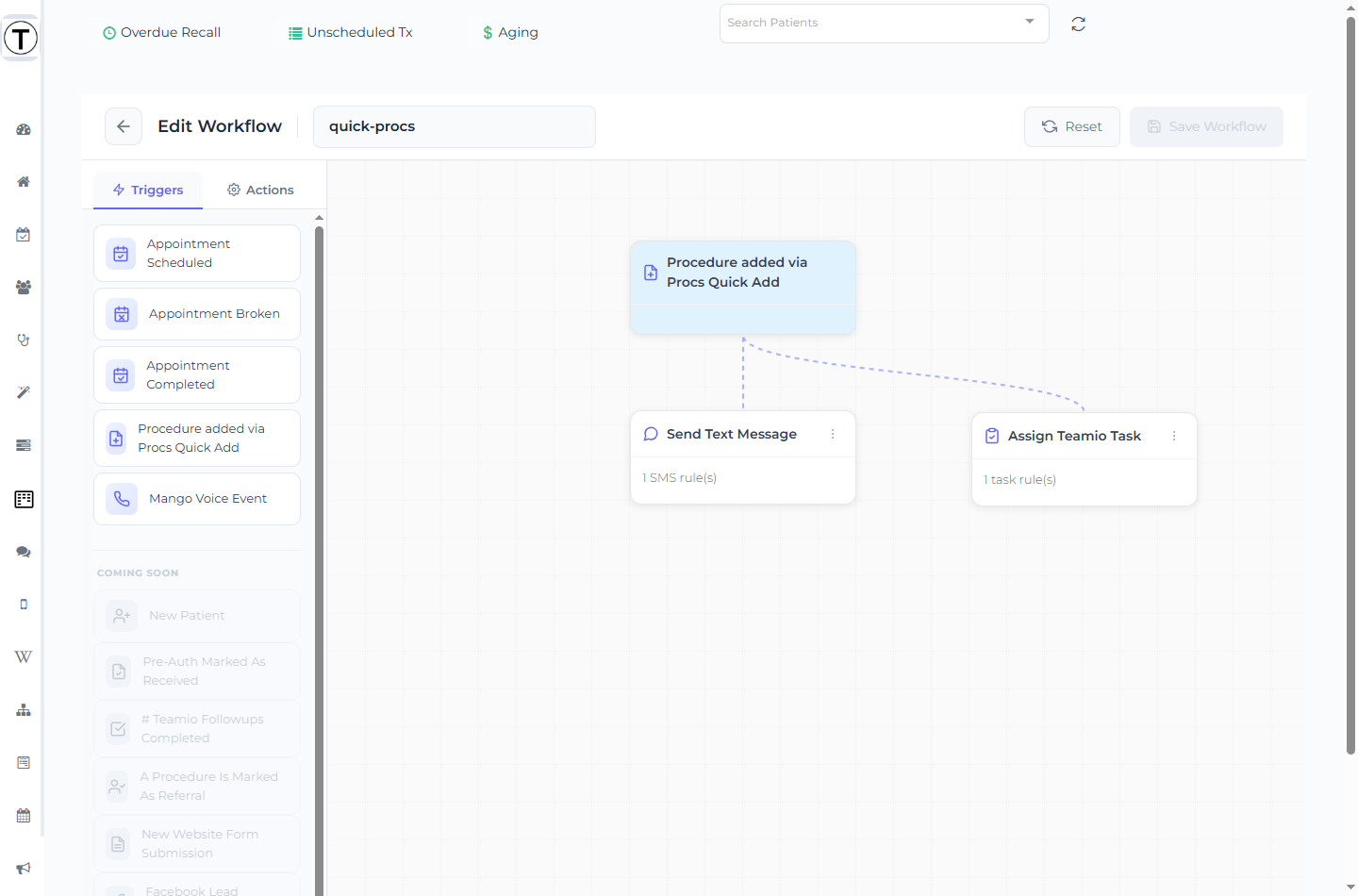
Task: Open the dashboard gauge icon in sidebar
Action: tap(24, 129)
